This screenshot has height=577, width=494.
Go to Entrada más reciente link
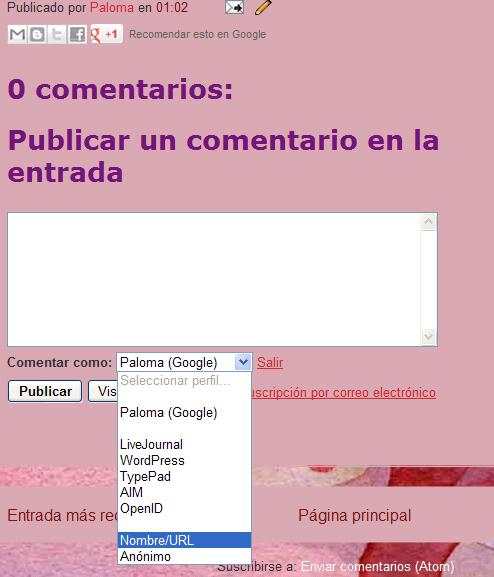pos(62,515)
